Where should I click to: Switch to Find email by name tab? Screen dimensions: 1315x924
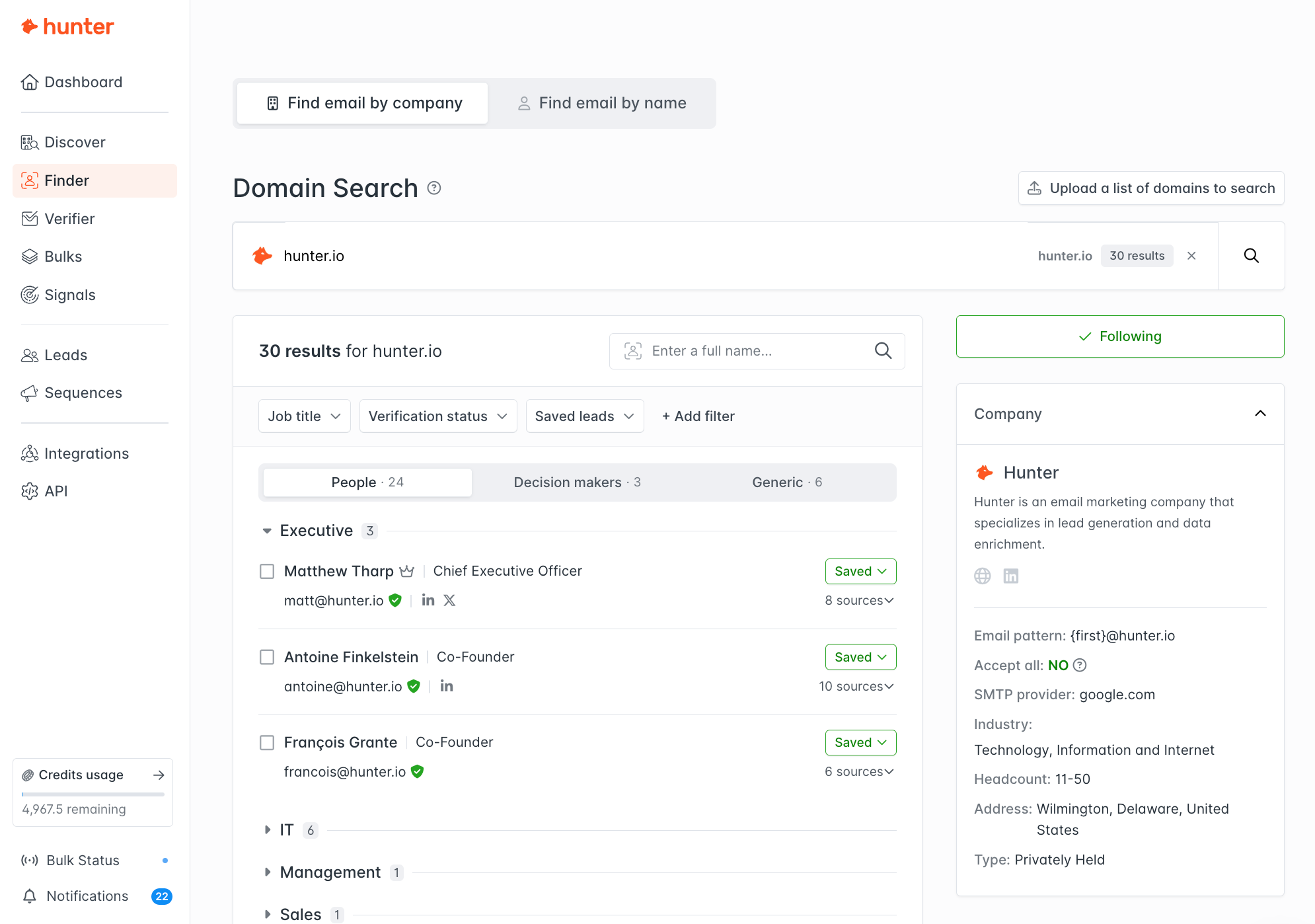click(601, 103)
